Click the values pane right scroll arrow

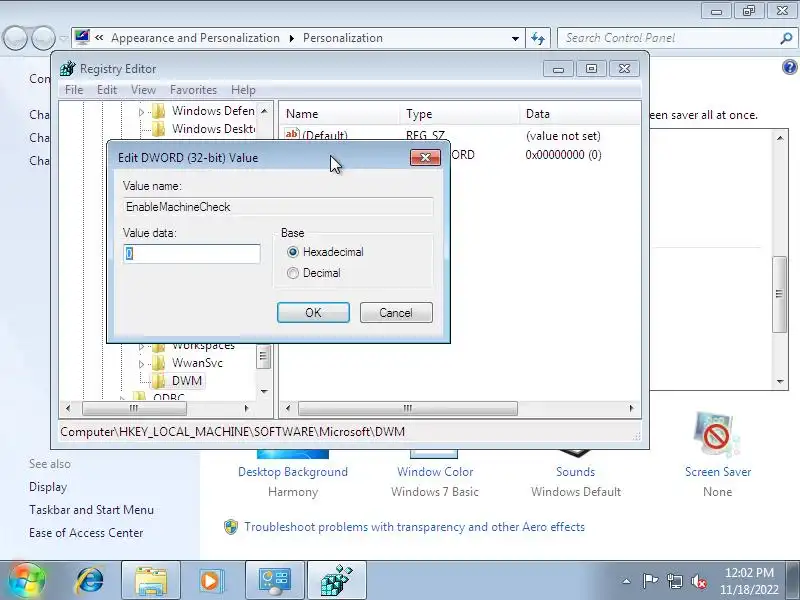point(632,408)
